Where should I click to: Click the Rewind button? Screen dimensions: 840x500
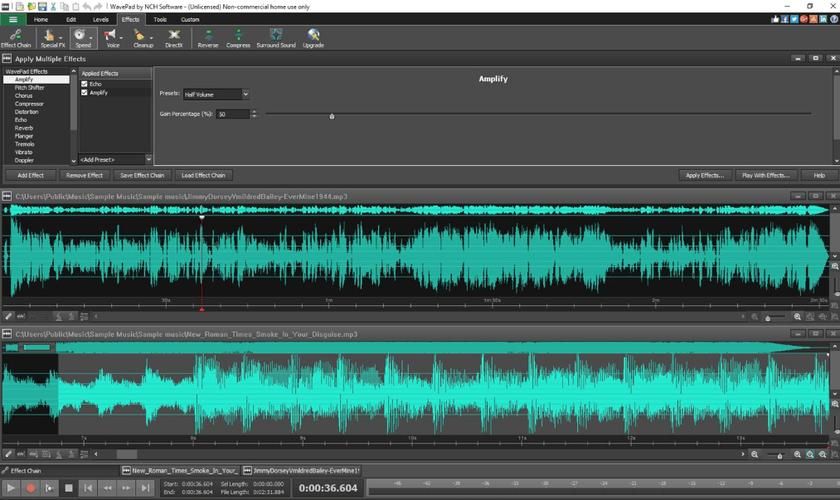click(x=108, y=488)
